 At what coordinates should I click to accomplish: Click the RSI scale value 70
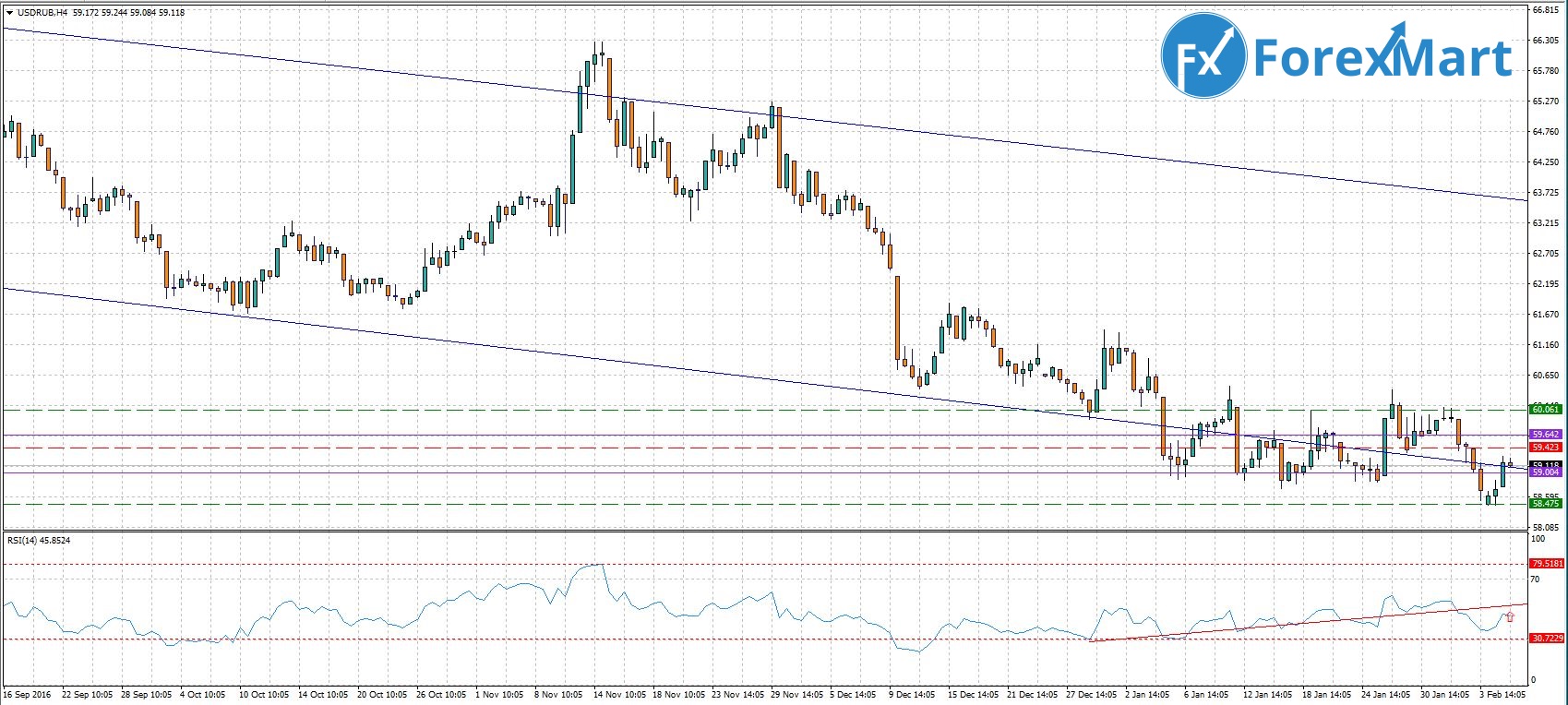1536,580
